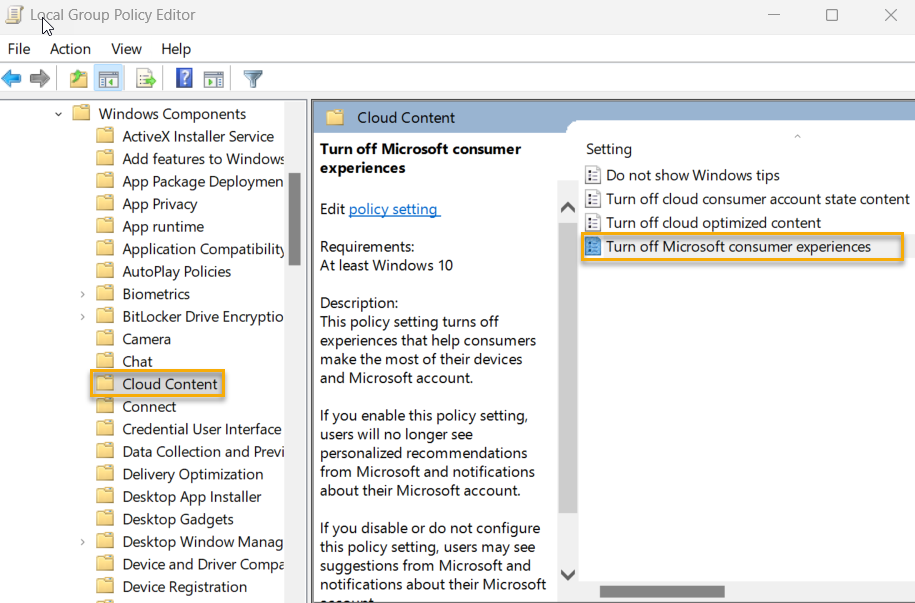
Task: Open the View menu
Action: coord(126,48)
